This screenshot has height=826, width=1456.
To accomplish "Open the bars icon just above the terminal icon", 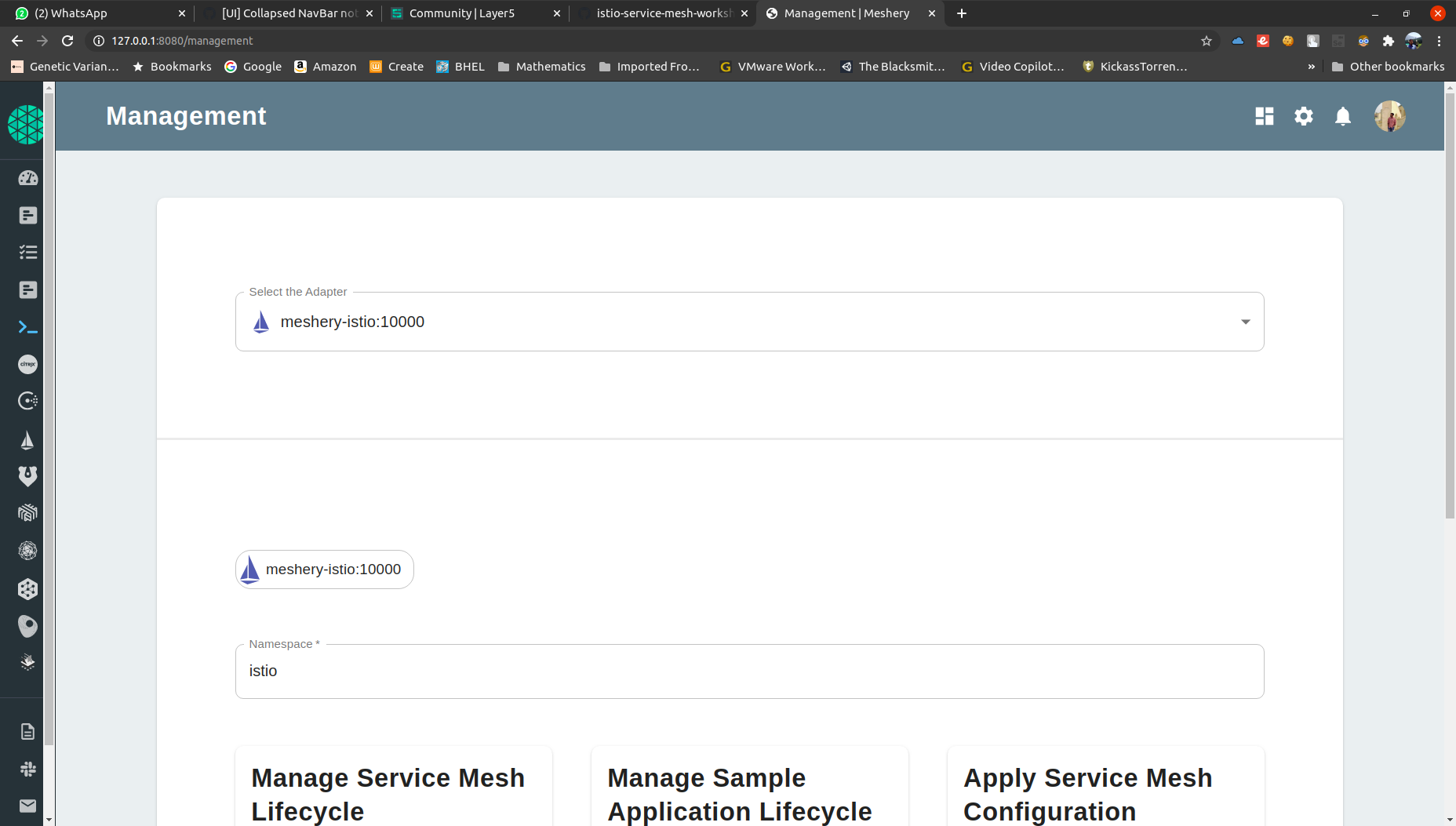I will pyautogui.click(x=27, y=290).
